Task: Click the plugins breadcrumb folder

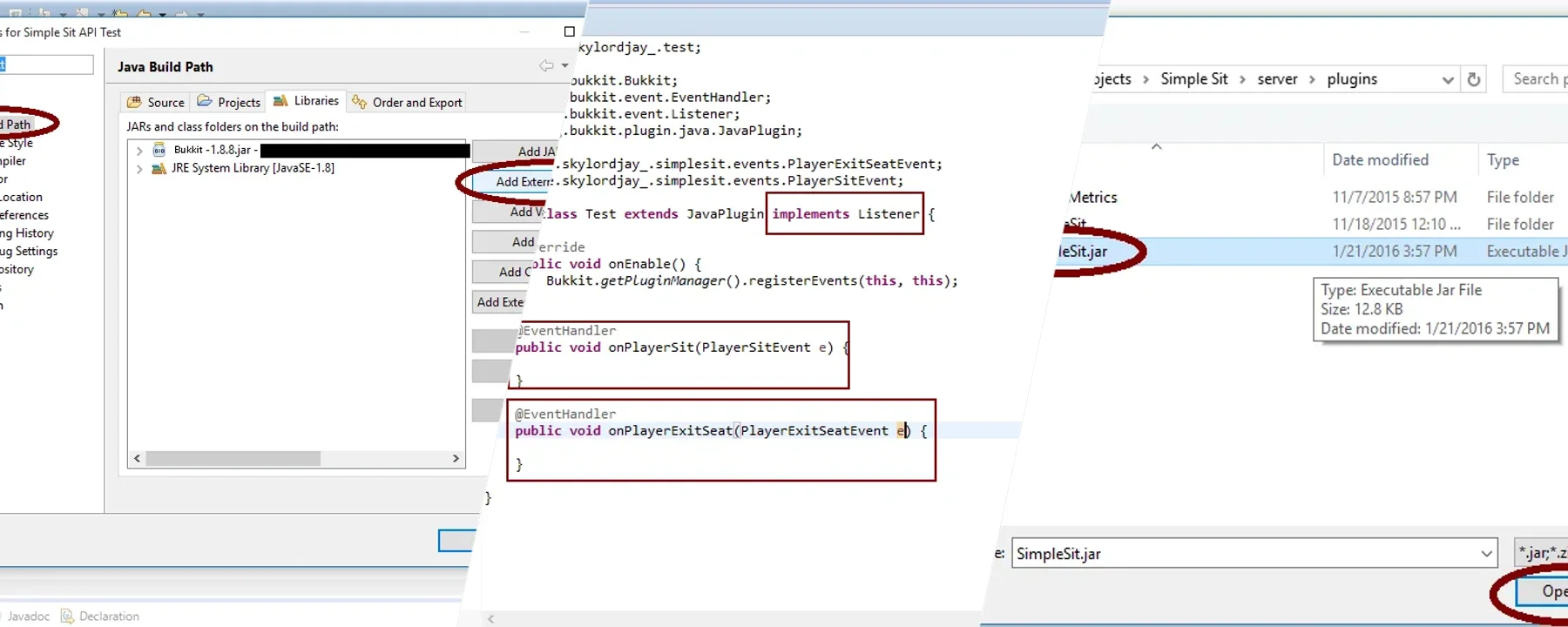Action: click(x=1352, y=78)
